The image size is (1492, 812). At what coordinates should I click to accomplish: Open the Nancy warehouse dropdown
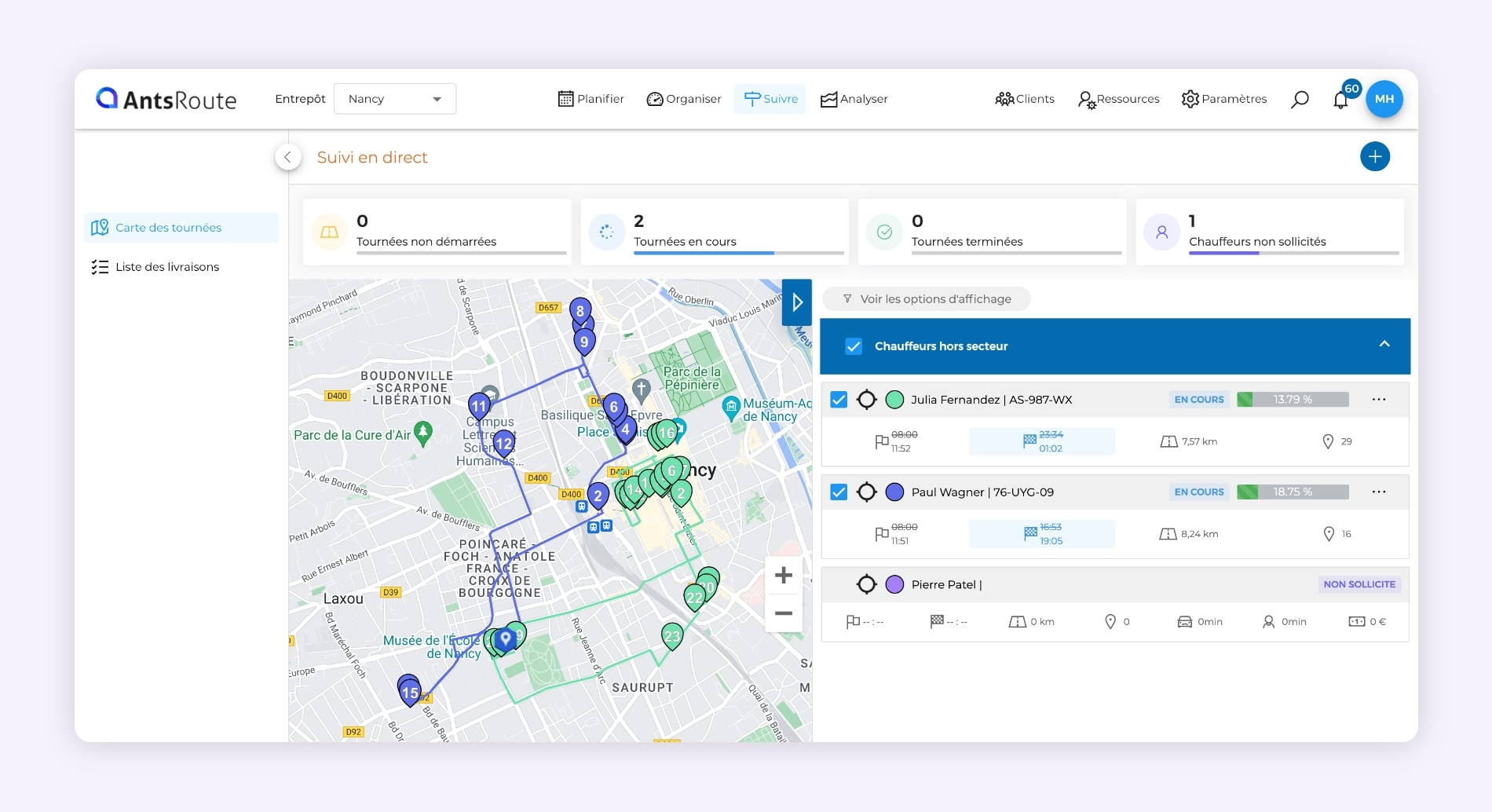pos(395,99)
